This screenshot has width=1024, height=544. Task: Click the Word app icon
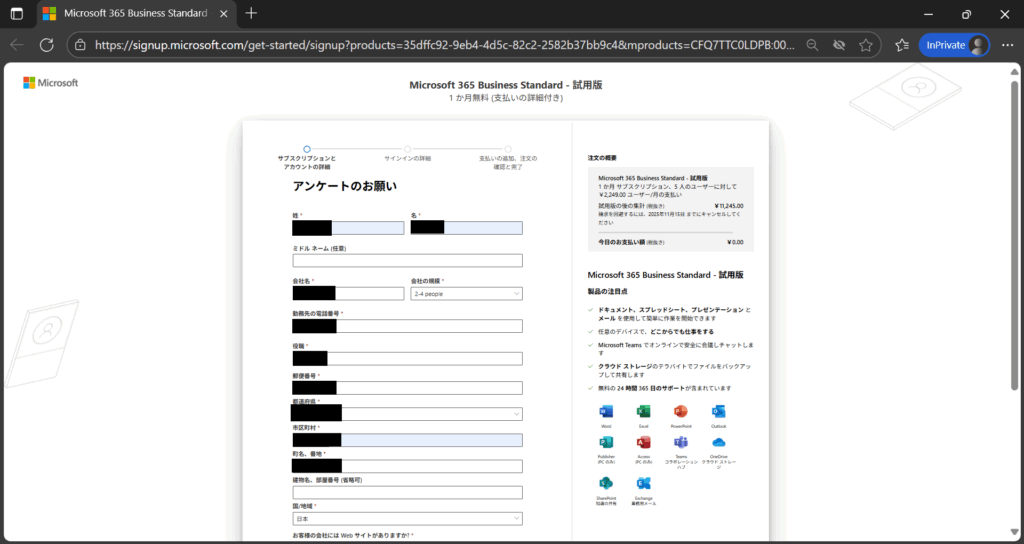click(x=606, y=412)
